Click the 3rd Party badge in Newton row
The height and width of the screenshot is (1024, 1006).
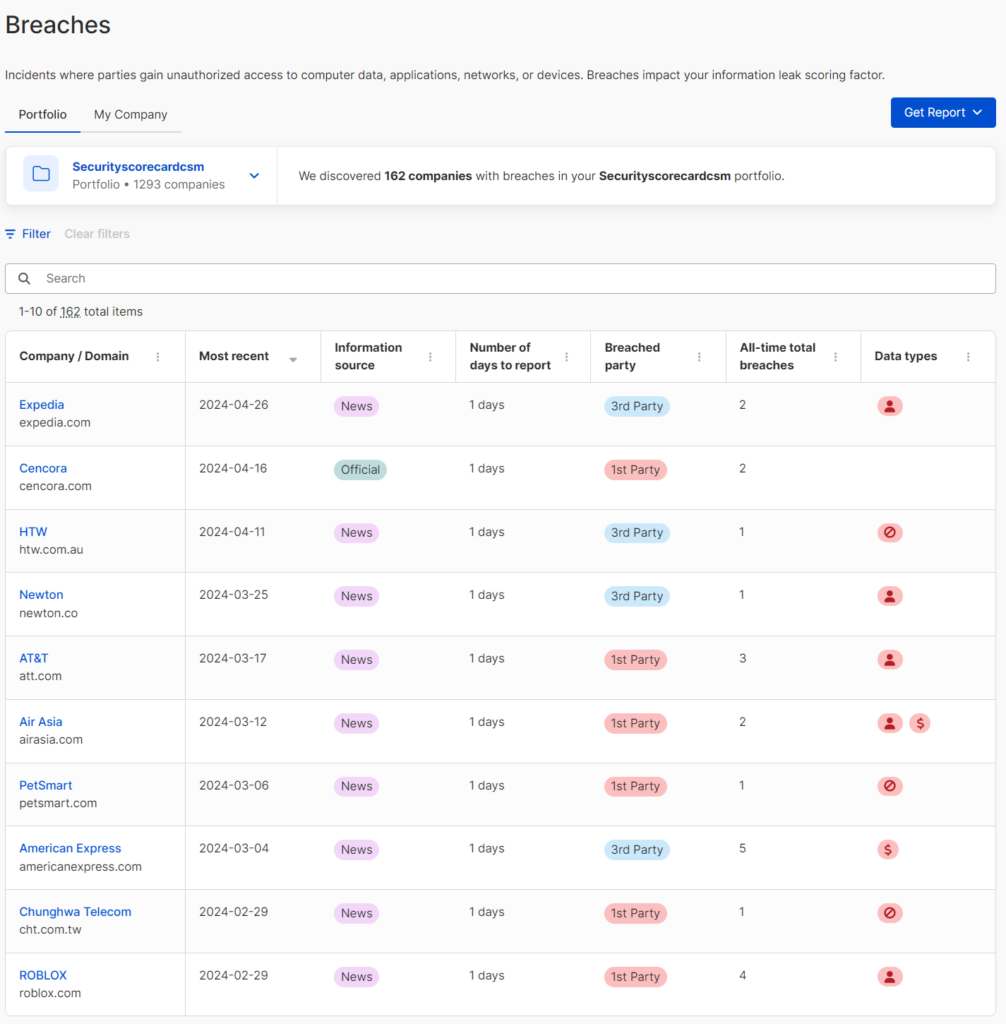click(637, 596)
